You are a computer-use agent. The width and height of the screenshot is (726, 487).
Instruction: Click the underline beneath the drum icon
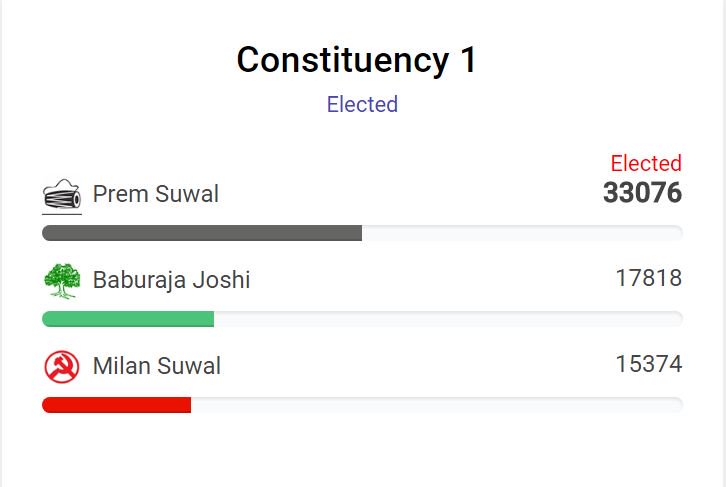62,214
